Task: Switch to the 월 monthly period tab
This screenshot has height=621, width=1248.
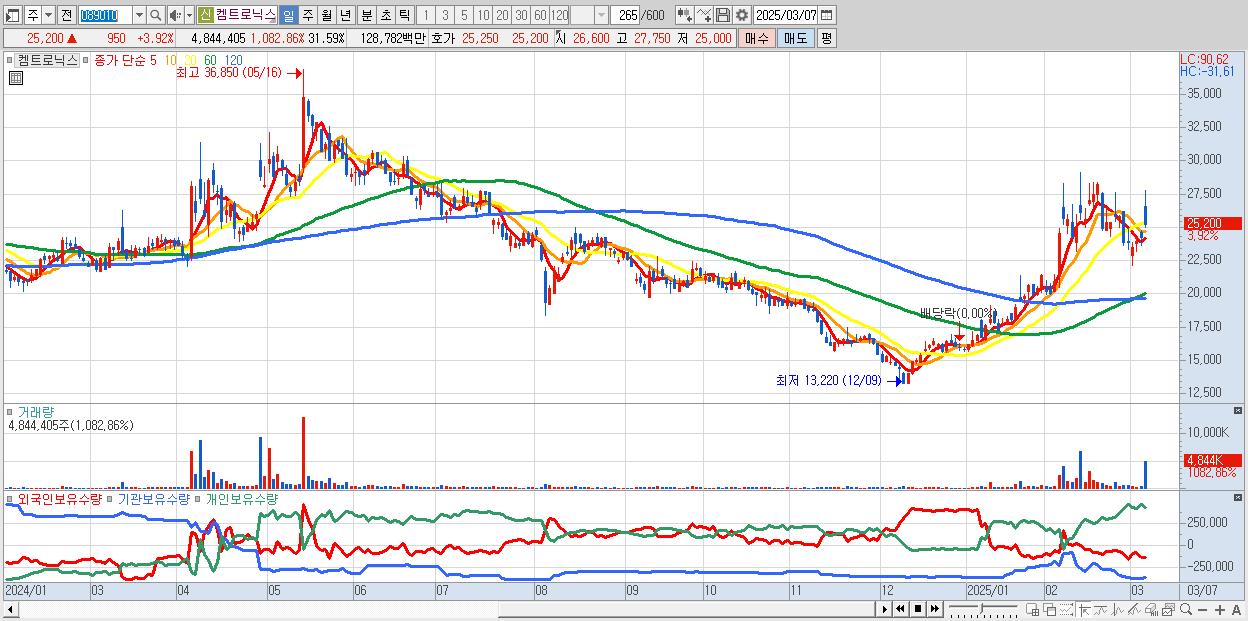Action: [326, 15]
